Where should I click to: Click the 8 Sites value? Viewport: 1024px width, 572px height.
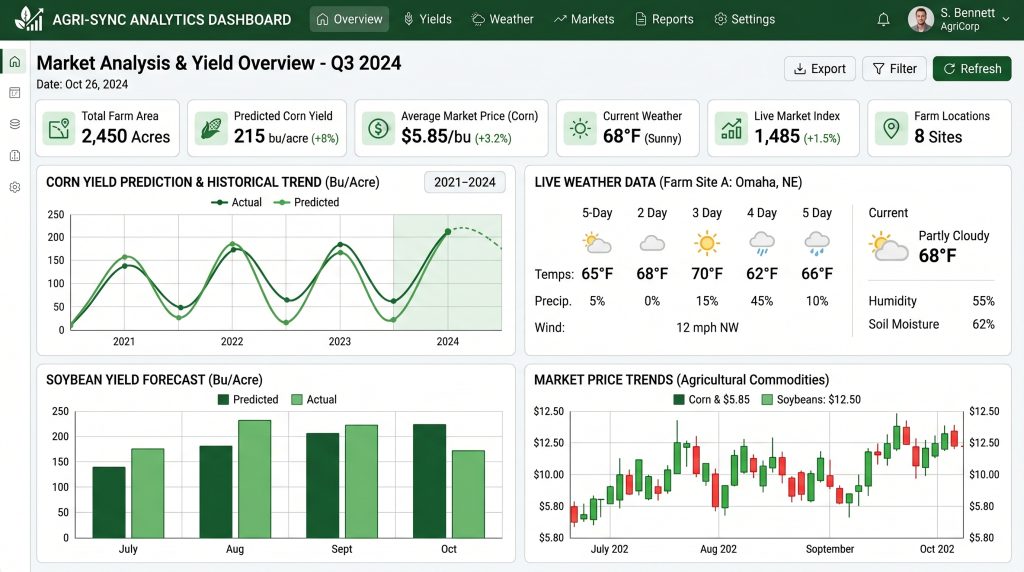(x=938, y=136)
